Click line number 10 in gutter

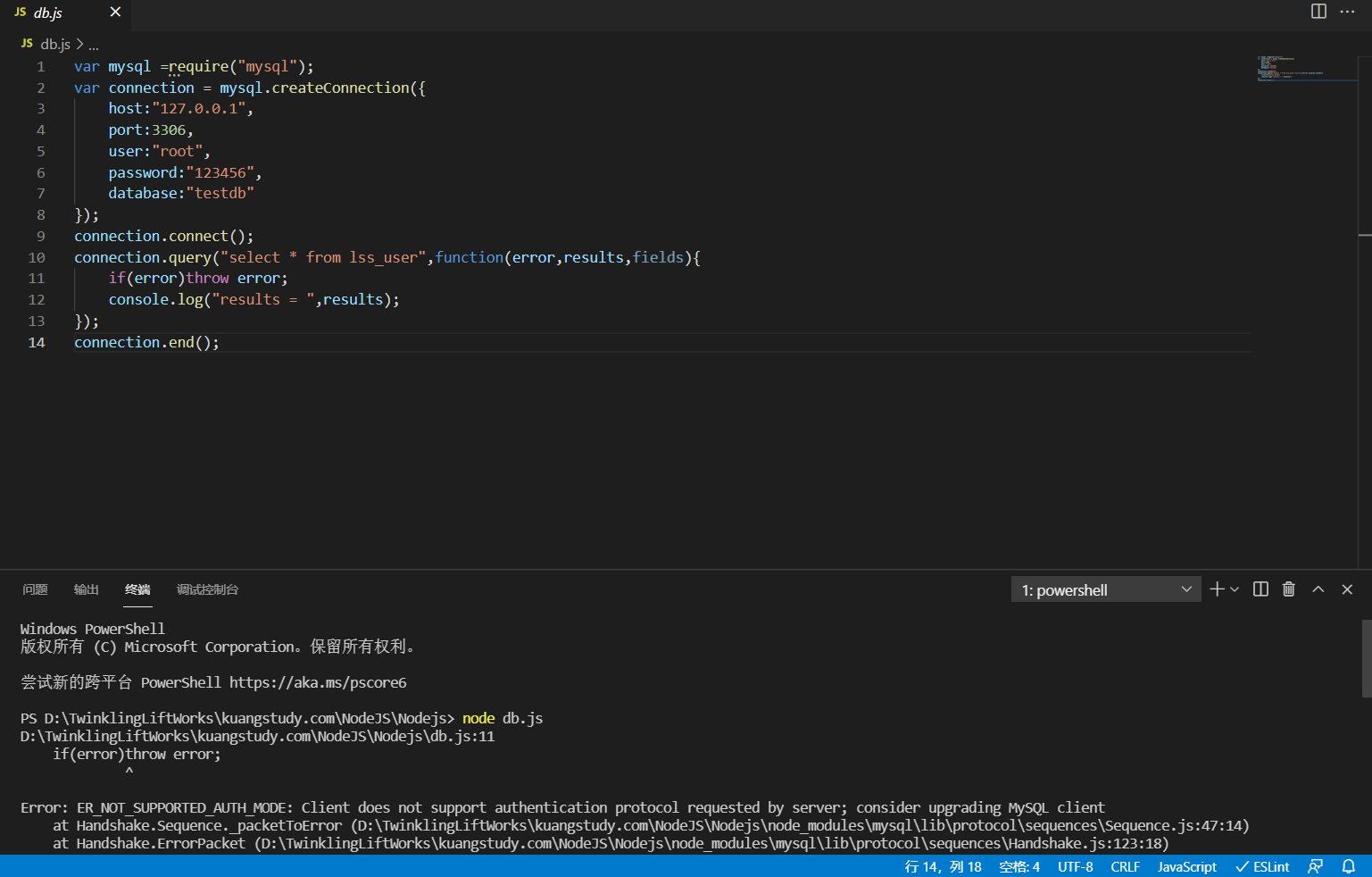(36, 257)
